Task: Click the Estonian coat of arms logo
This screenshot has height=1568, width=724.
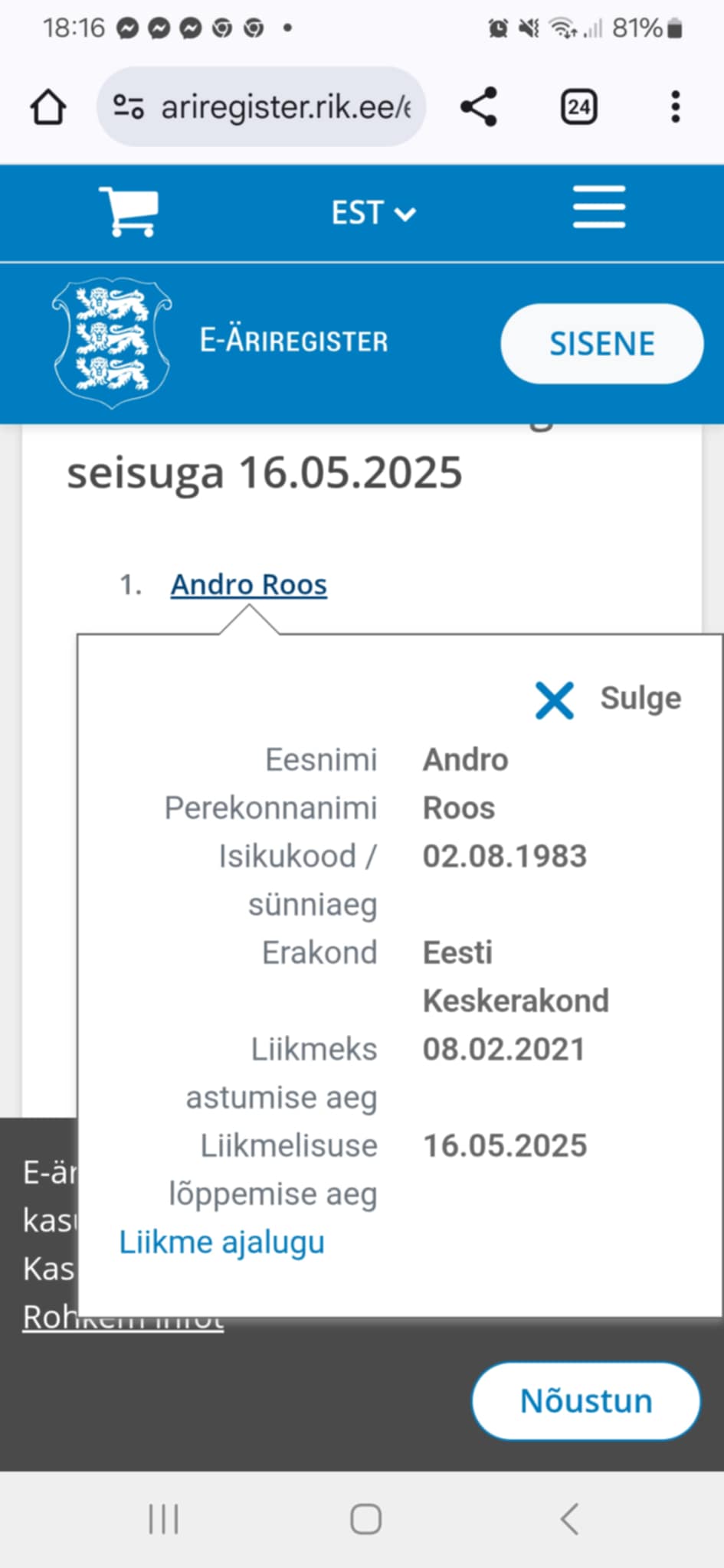Action: pos(112,342)
